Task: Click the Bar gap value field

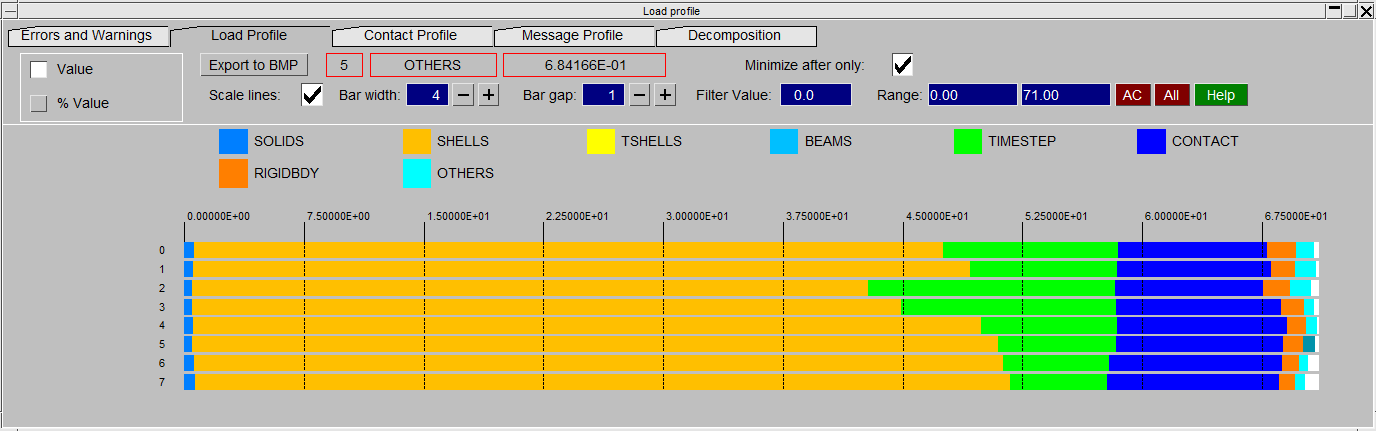Action: [605, 95]
